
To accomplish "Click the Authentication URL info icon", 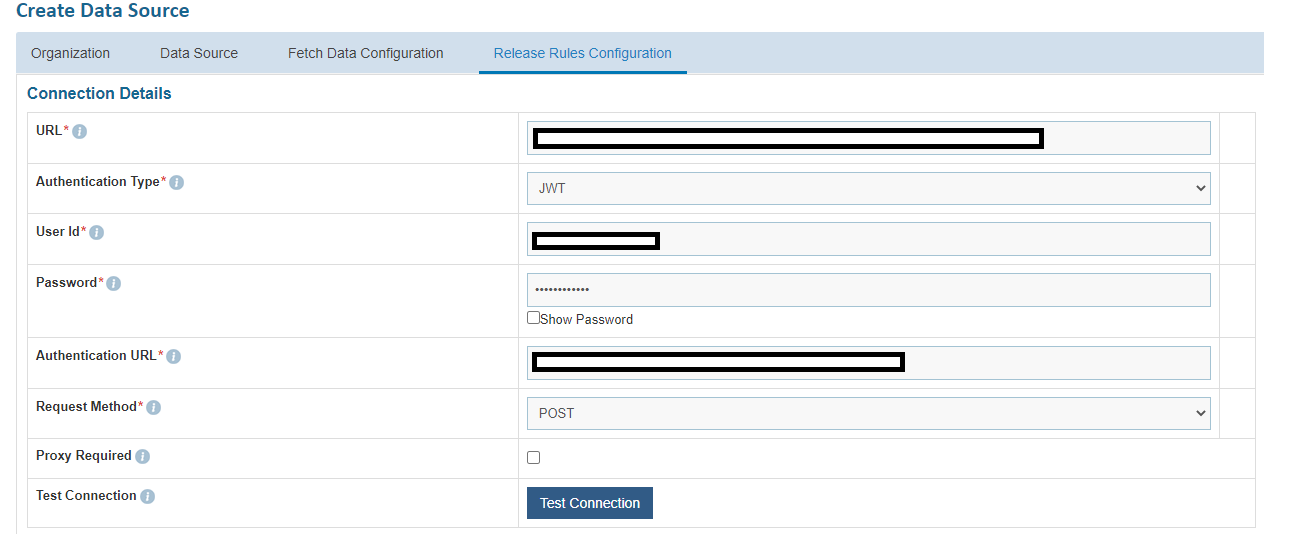I will (174, 357).
